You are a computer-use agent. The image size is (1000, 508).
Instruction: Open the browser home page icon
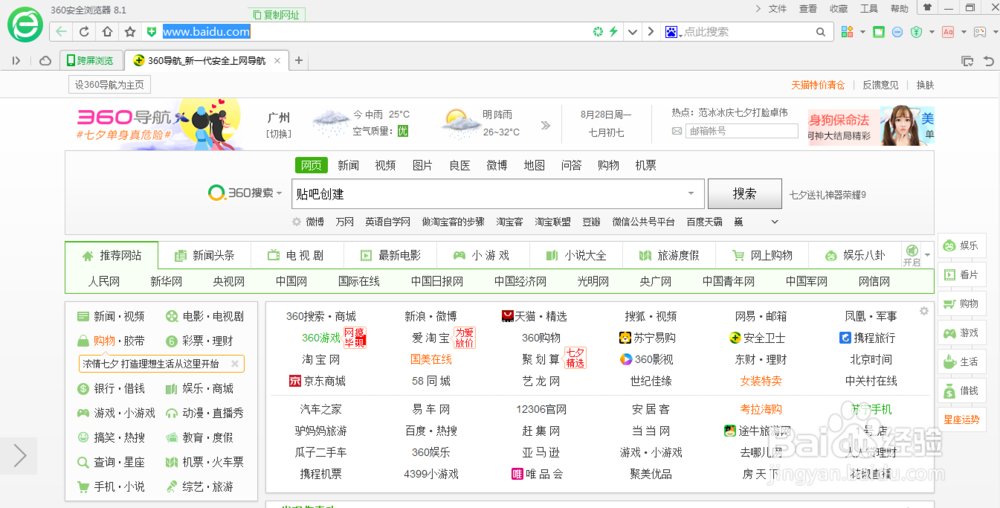(x=107, y=31)
